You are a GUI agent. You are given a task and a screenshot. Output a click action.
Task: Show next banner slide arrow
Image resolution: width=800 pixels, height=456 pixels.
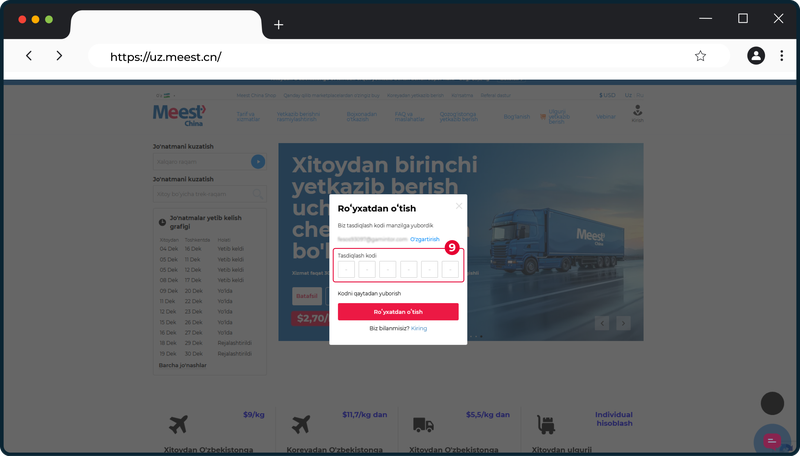coord(623,323)
